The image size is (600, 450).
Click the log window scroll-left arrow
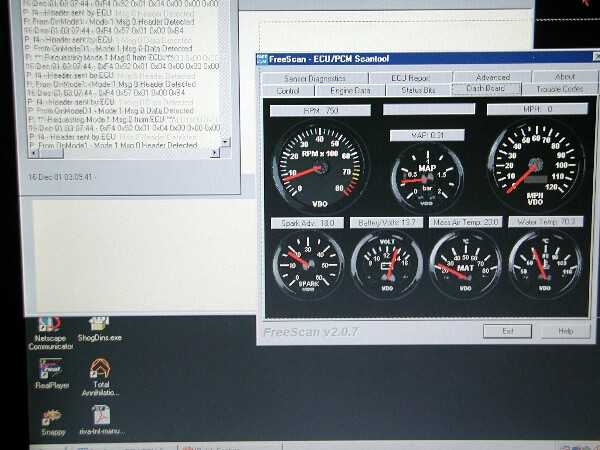pos(33,153)
